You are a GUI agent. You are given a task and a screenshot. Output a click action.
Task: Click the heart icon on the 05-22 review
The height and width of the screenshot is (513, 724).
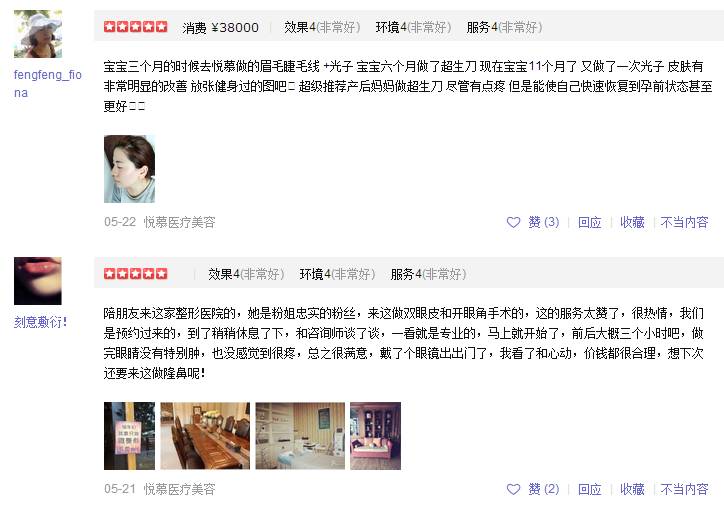click(x=513, y=222)
